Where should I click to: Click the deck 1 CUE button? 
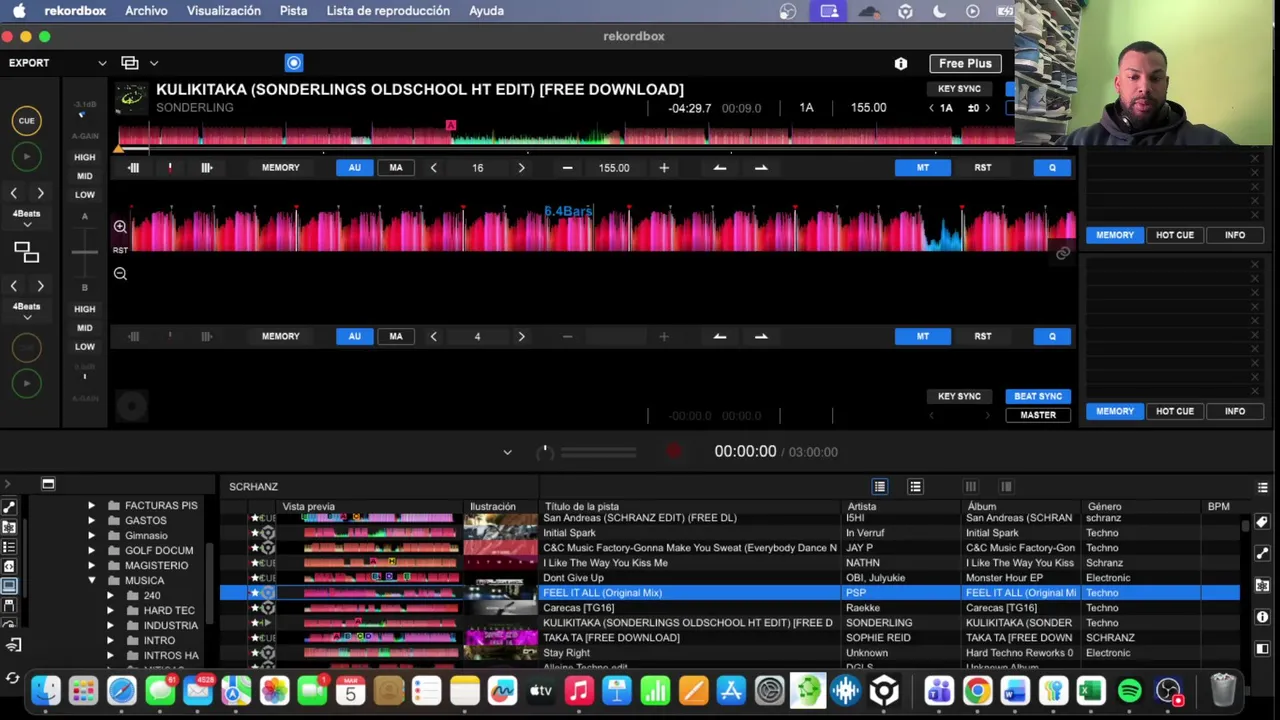(x=27, y=121)
